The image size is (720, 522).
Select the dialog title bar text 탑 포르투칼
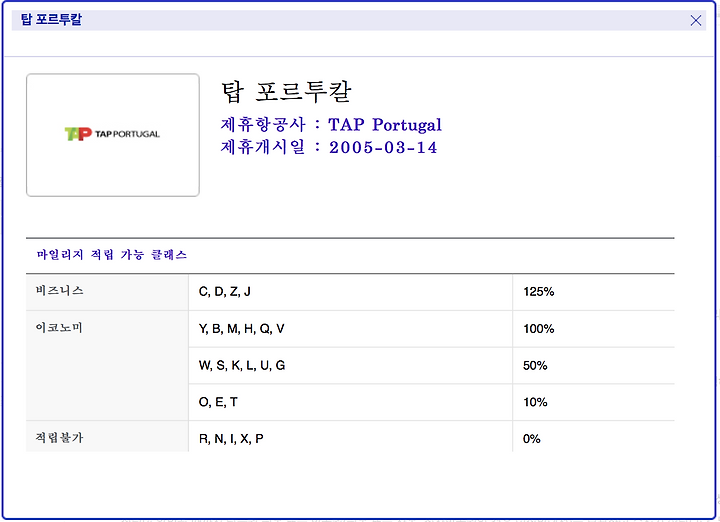[51, 20]
